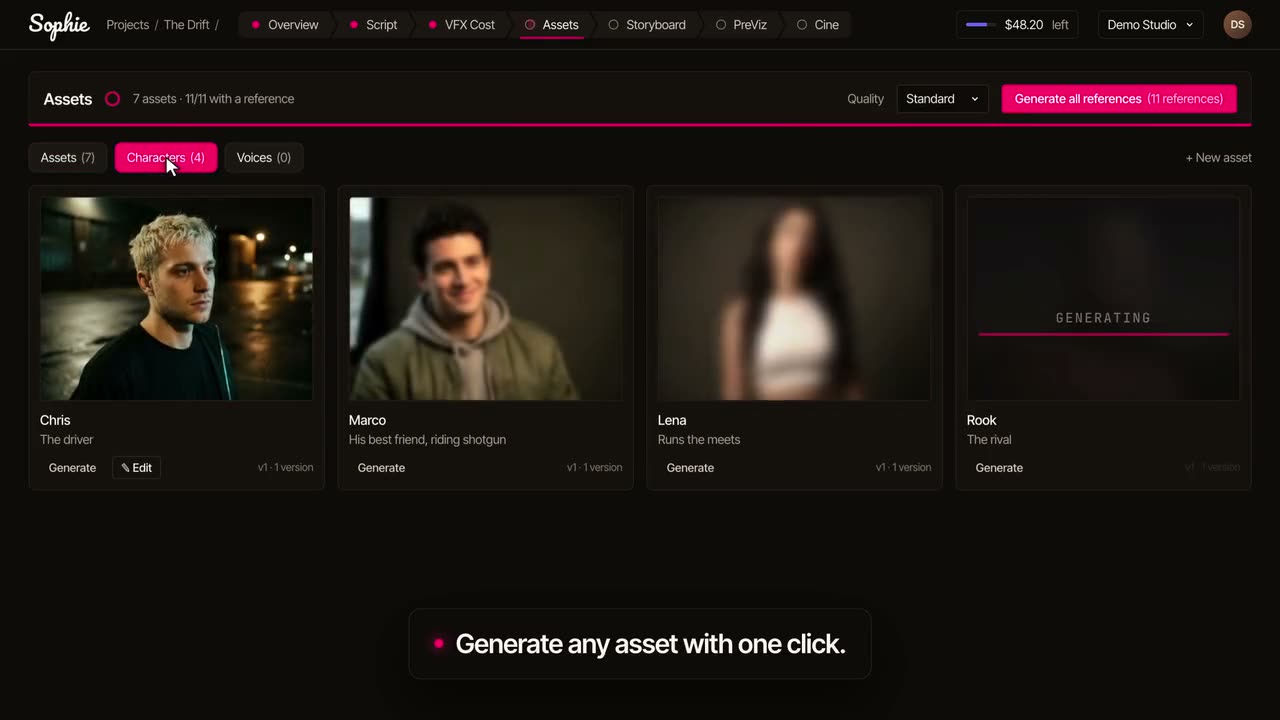Screen dimensions: 1280x720
Task: Click Rook's generating thumbnail
Action: (x=1103, y=298)
